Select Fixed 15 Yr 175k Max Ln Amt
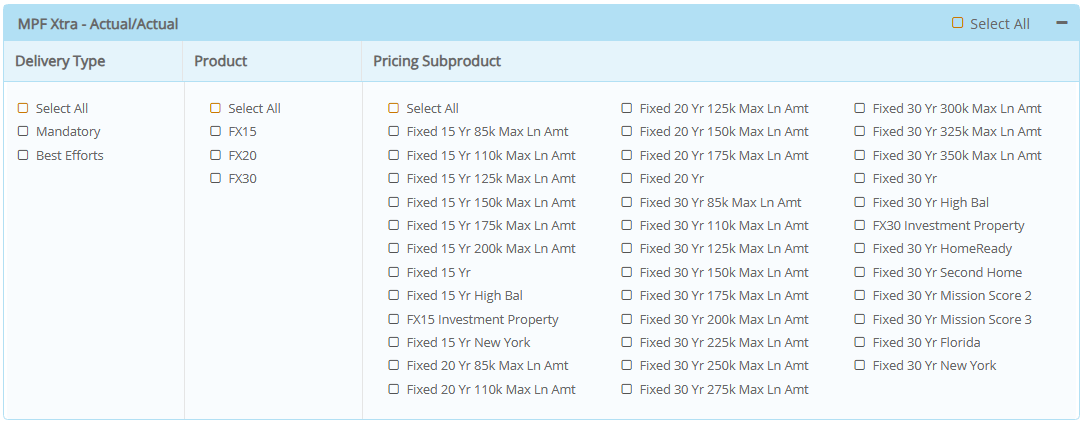 coord(394,226)
